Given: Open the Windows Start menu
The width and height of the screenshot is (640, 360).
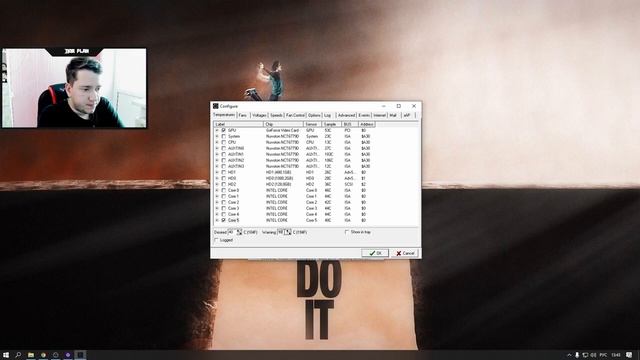Looking at the screenshot, I should point(6,355).
